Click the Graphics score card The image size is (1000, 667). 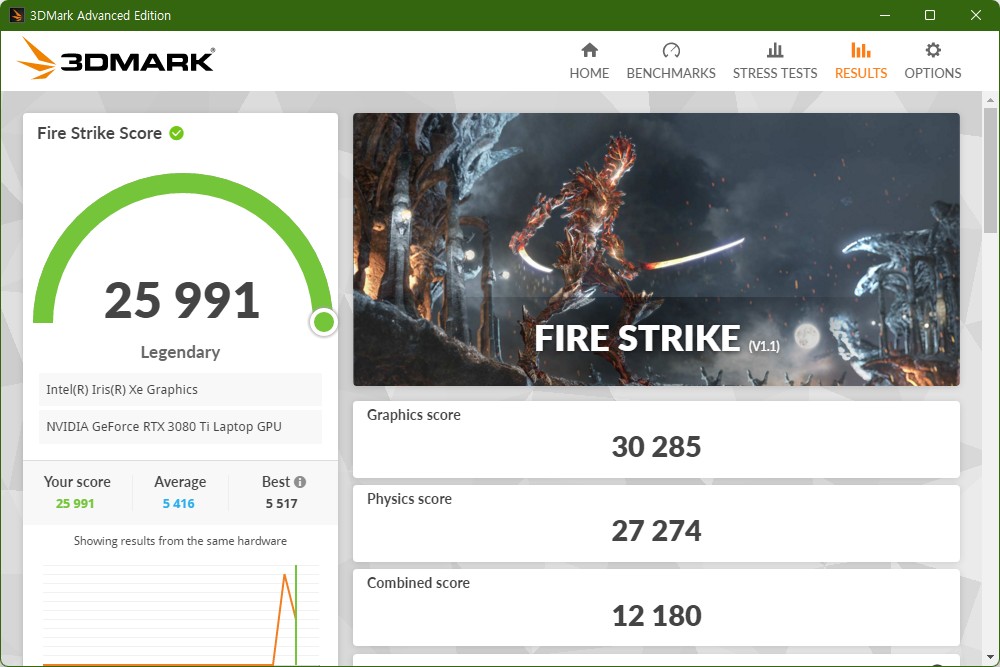pyautogui.click(x=656, y=439)
